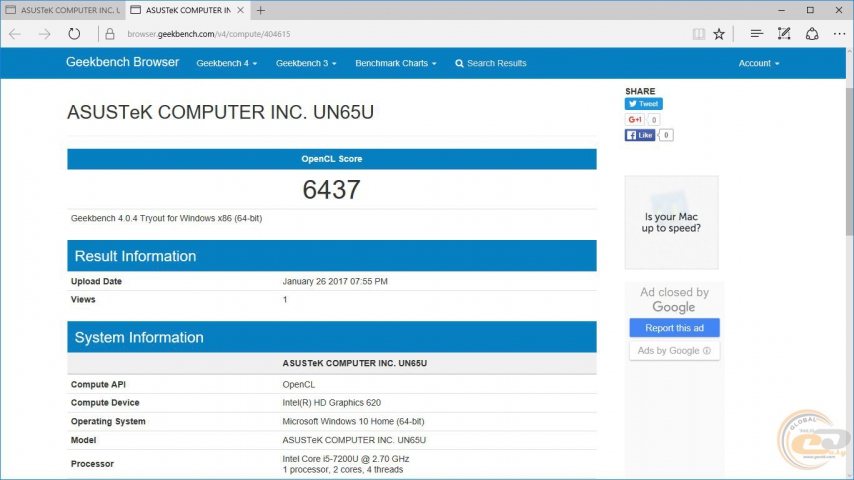Minimize the browser window
Screen dimensions: 854x480
tap(782, 10)
